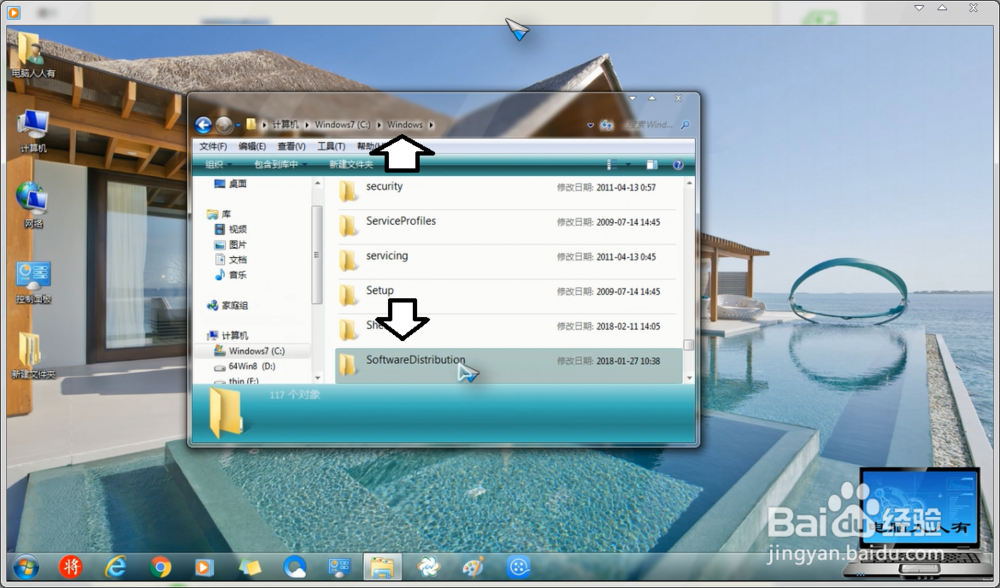Click the file list scroll up arrow
Image resolution: width=1000 pixels, height=588 pixels.
click(x=689, y=183)
